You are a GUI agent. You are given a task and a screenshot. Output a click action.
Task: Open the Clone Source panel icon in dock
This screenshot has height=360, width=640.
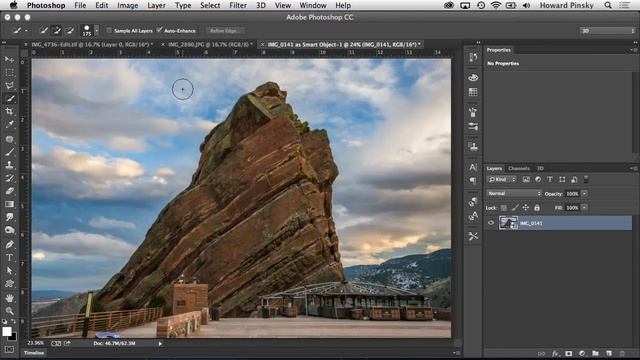[473, 147]
